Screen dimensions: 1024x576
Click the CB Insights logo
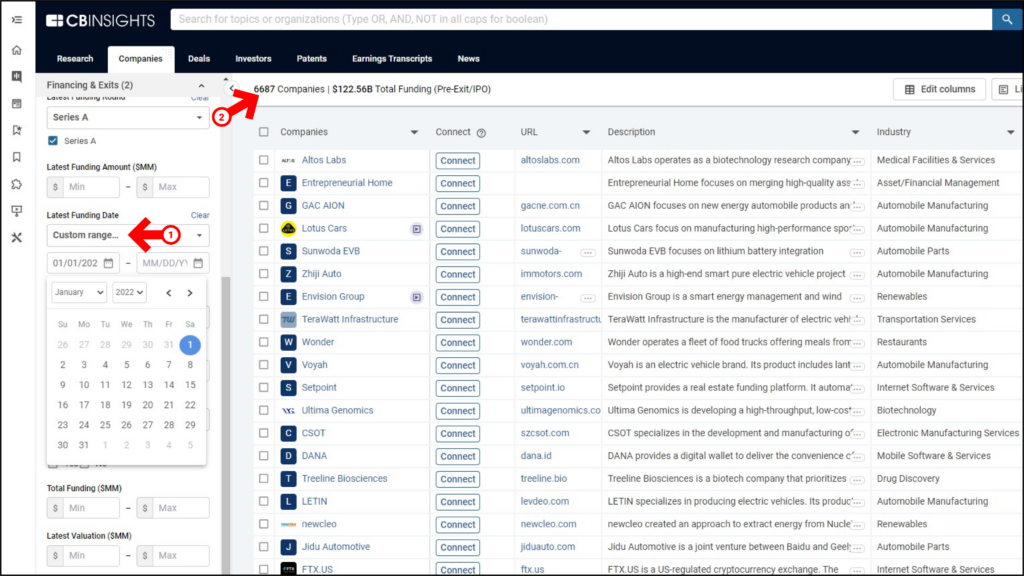coord(101,20)
